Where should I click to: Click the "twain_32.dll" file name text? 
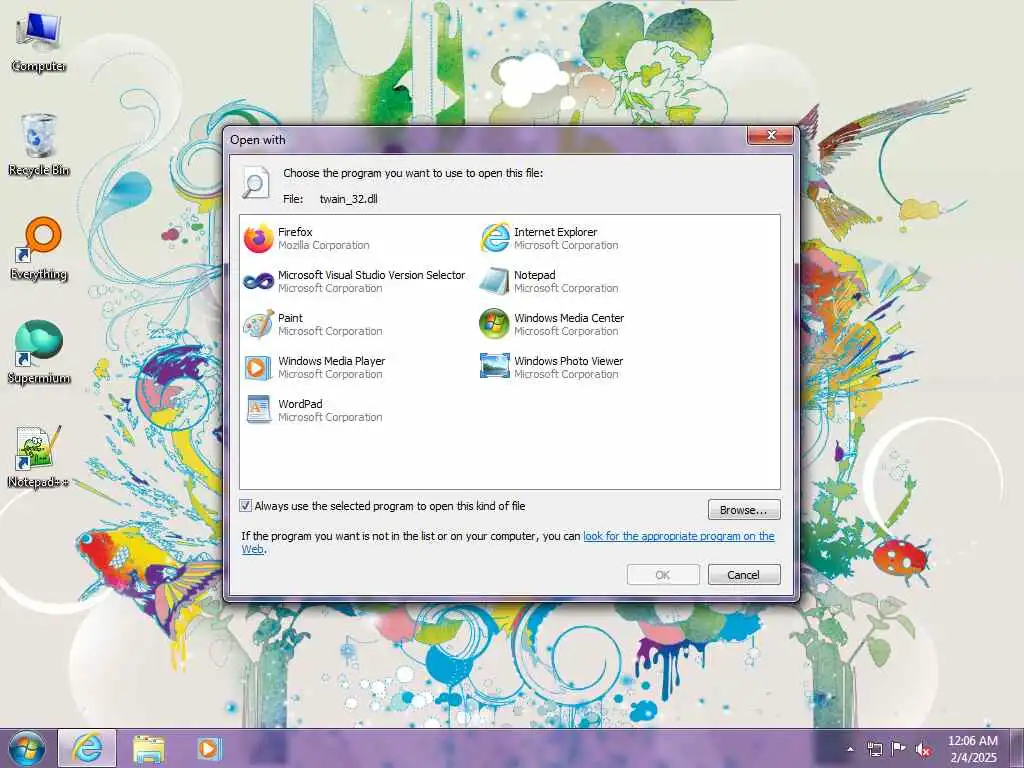point(349,199)
